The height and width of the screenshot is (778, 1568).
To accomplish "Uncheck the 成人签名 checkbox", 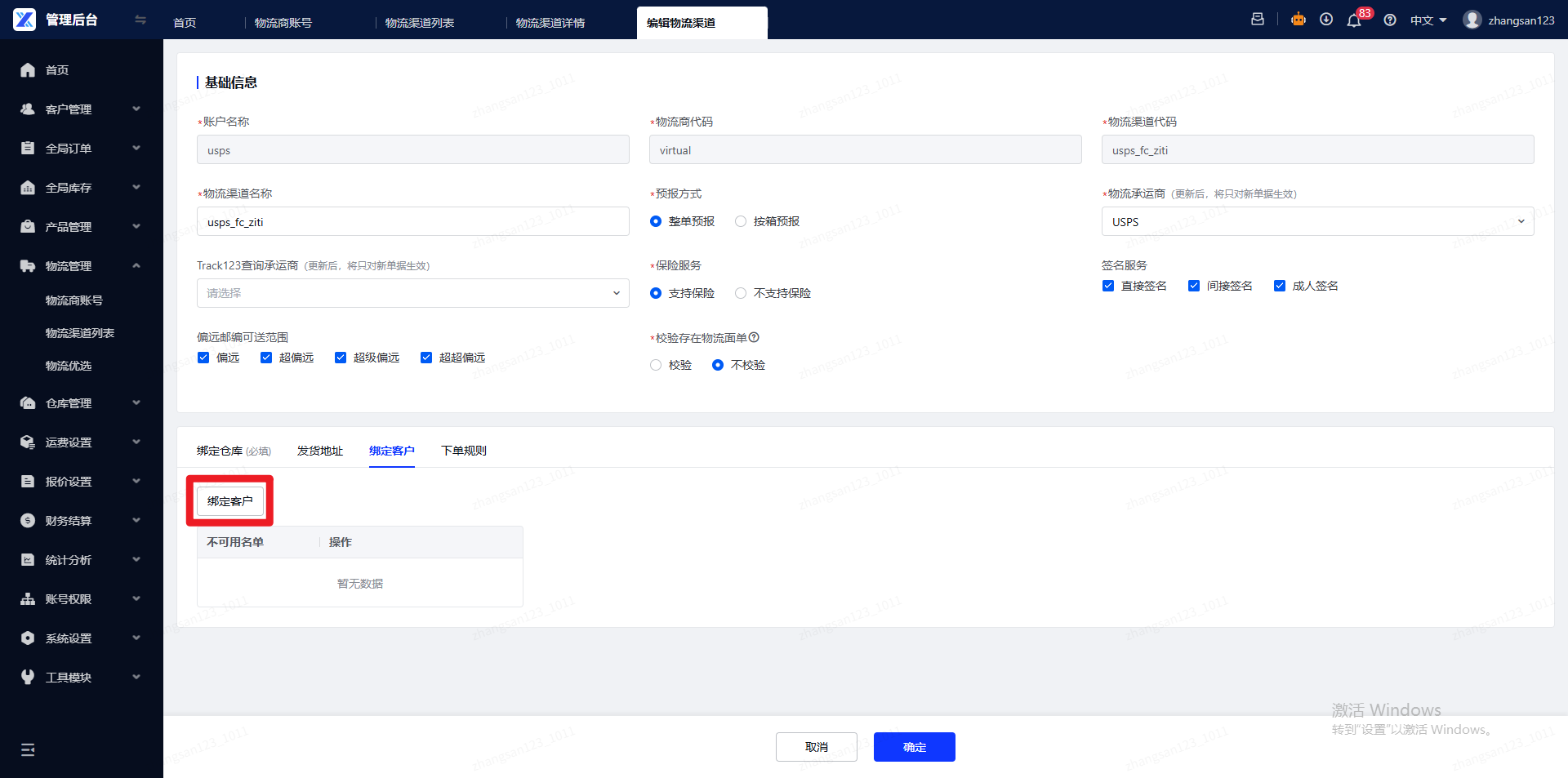I will tap(1280, 286).
